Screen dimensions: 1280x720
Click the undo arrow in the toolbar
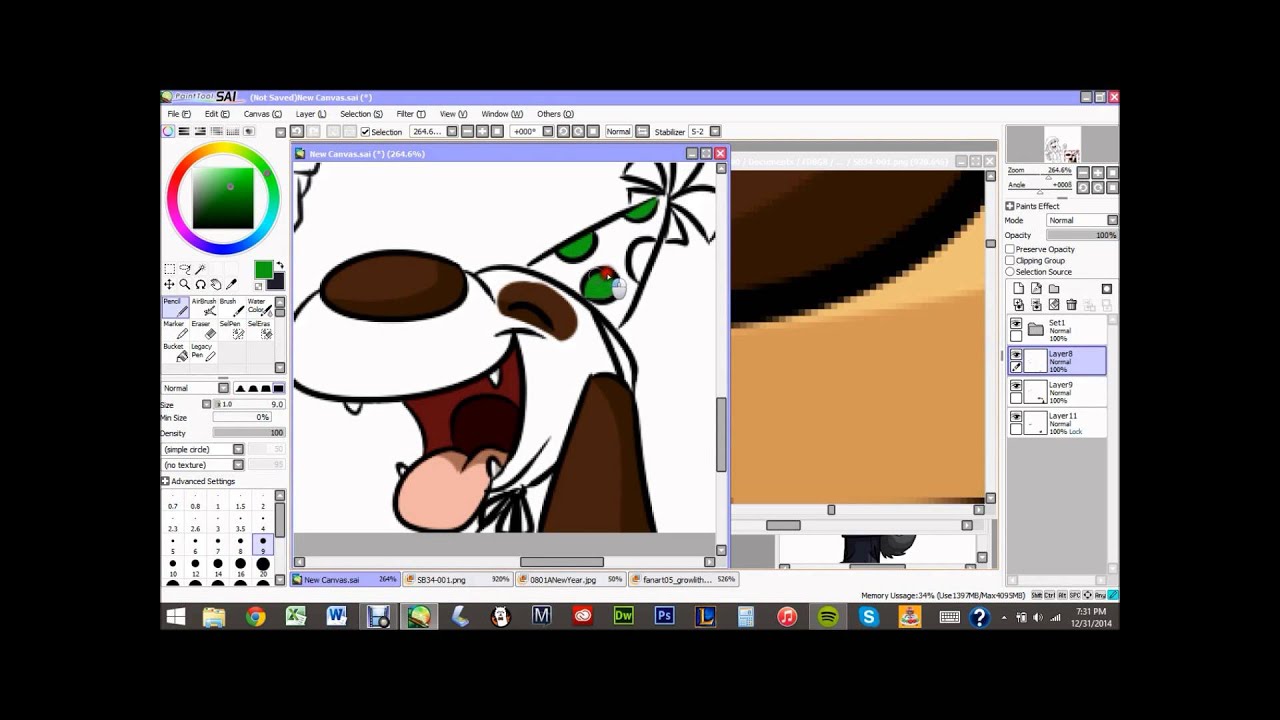click(296, 131)
